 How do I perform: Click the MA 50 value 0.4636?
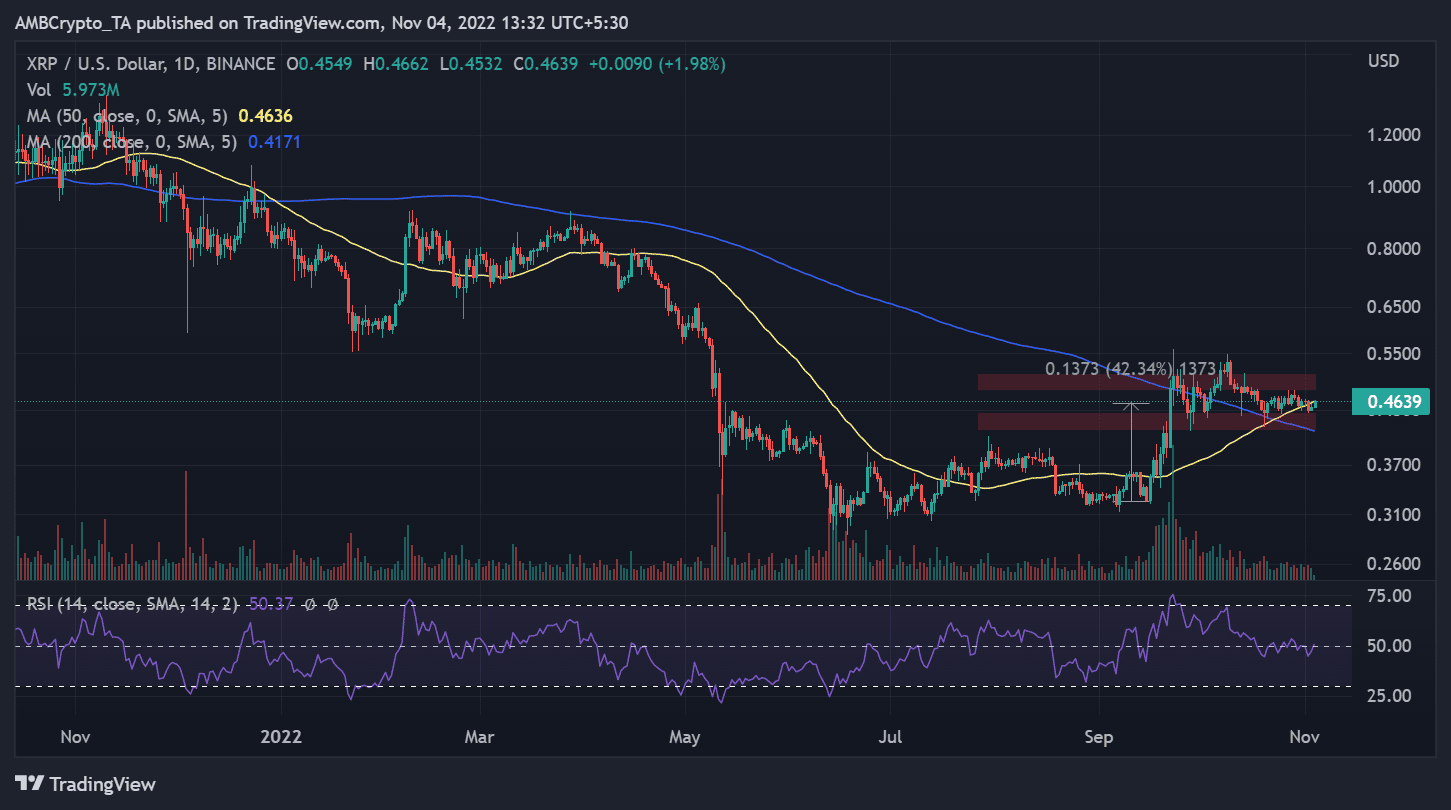(268, 116)
